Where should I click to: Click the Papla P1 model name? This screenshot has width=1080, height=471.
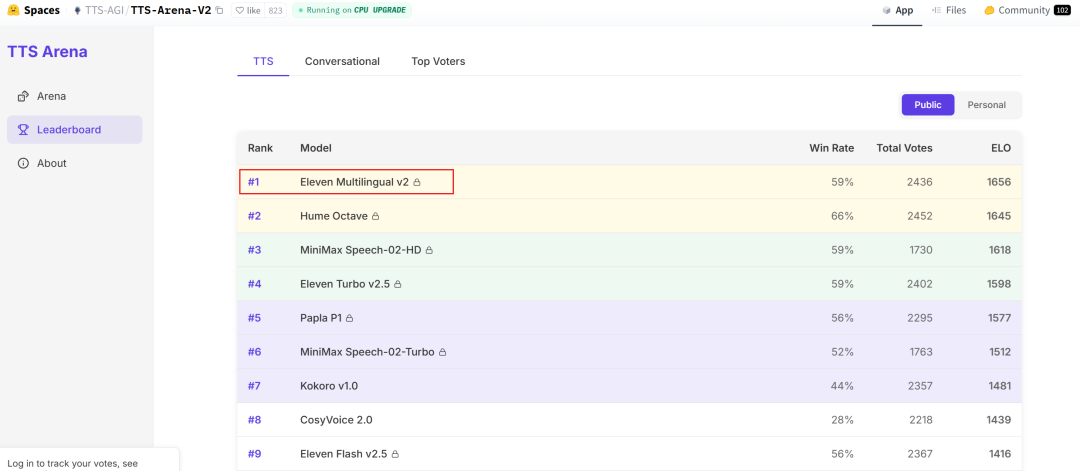[321, 318]
